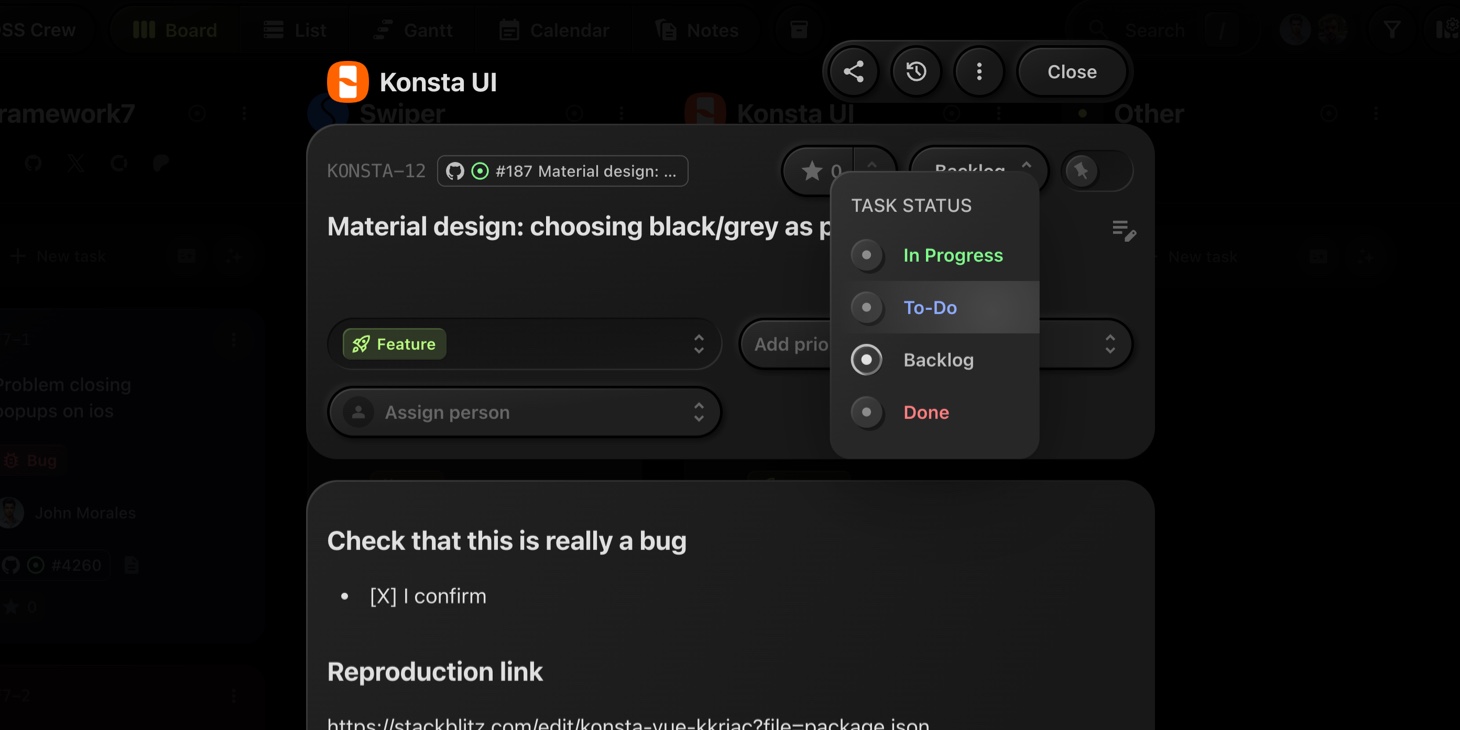Toggle the pin task switch
Screen dimensions: 1460x730
pyautogui.click(x=1097, y=171)
